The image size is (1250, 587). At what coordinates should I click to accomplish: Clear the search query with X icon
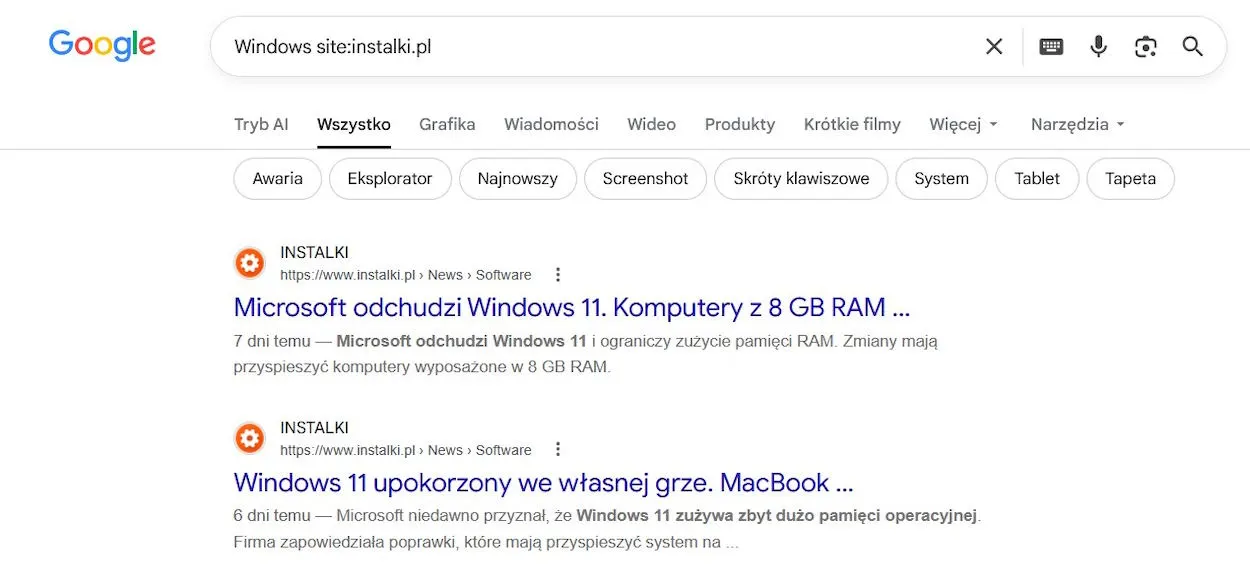pos(994,46)
